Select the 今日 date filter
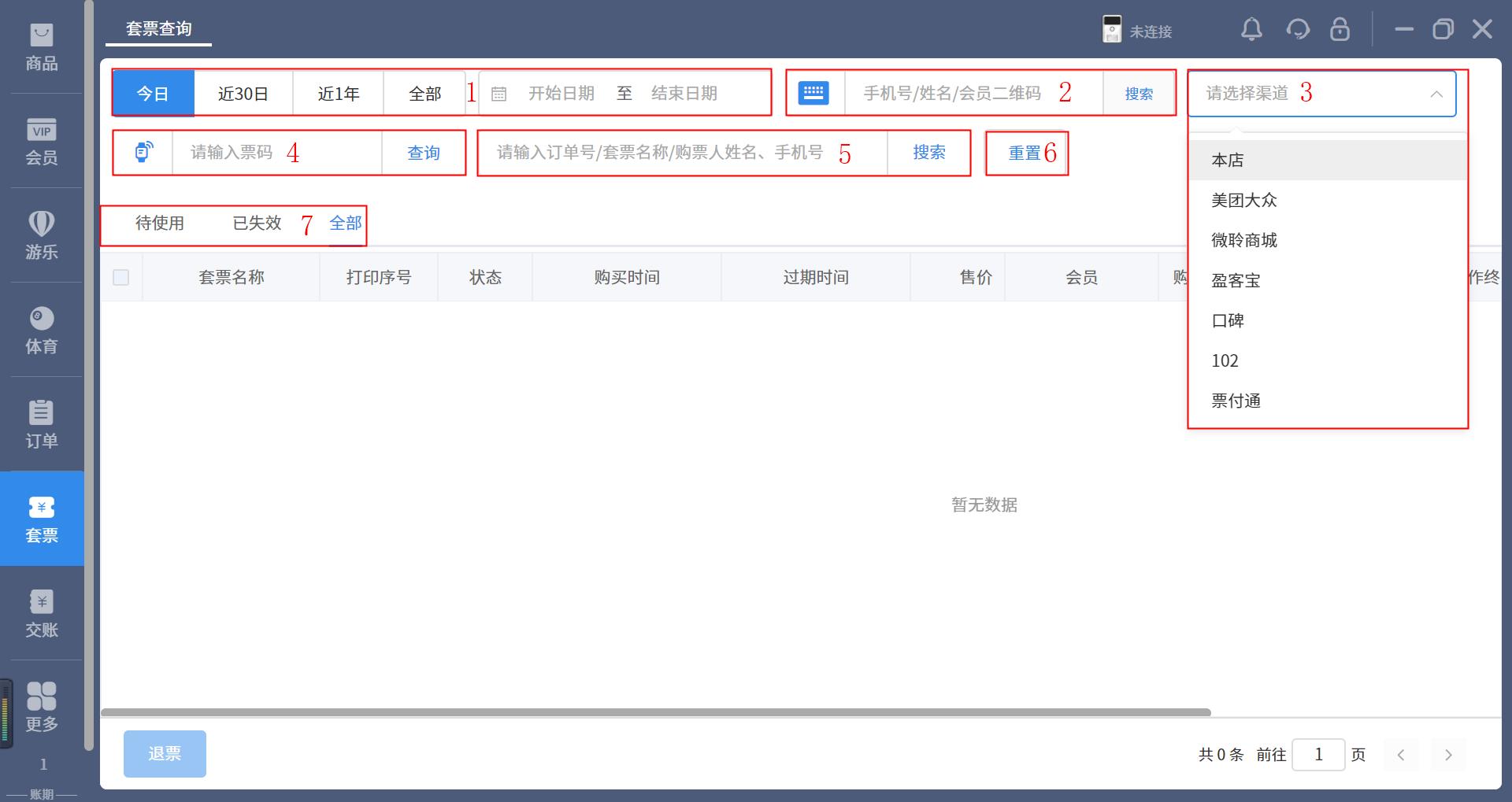The image size is (1512, 802). 153,94
